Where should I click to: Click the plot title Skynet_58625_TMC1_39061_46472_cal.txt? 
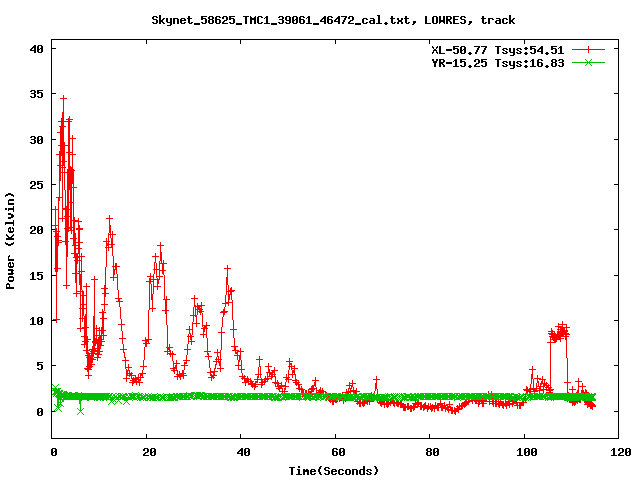coord(333,20)
